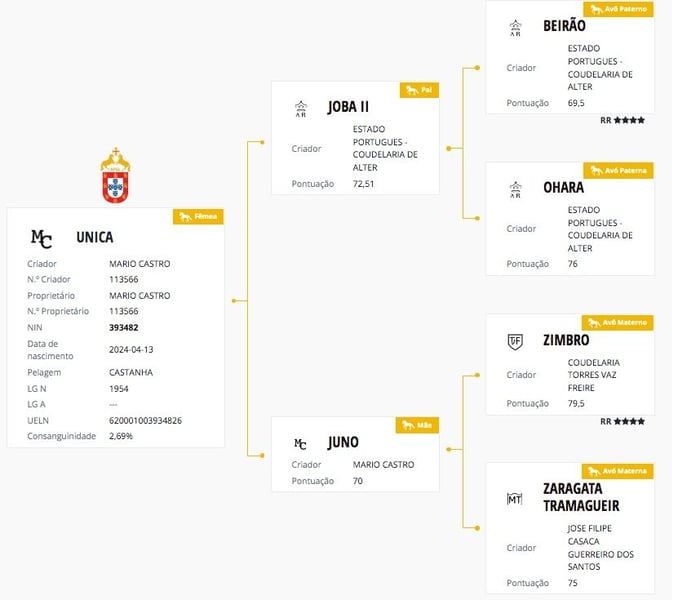Open the JUNO horse name link
This screenshot has height=600, width=678.
point(343,442)
